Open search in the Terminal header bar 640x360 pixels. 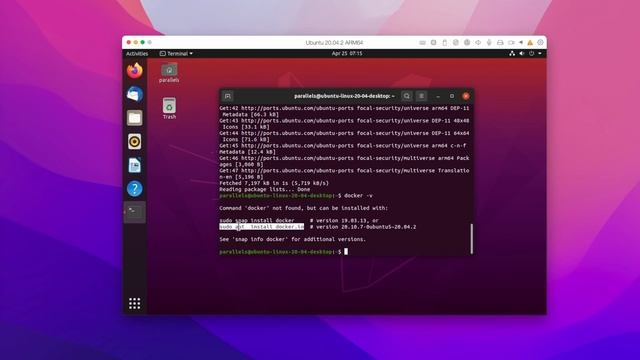click(x=407, y=96)
